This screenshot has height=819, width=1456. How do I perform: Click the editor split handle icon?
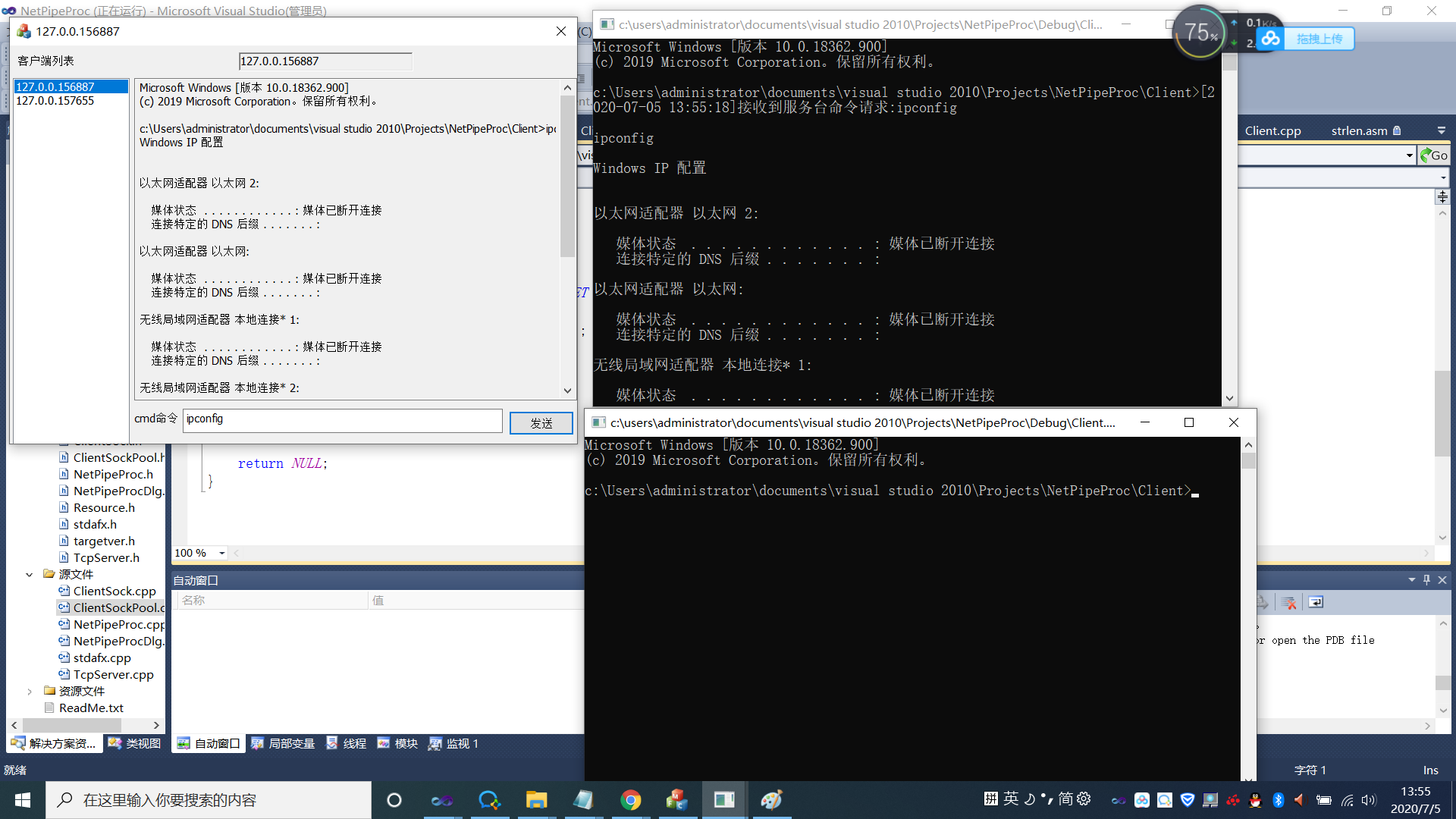pos(1442,196)
